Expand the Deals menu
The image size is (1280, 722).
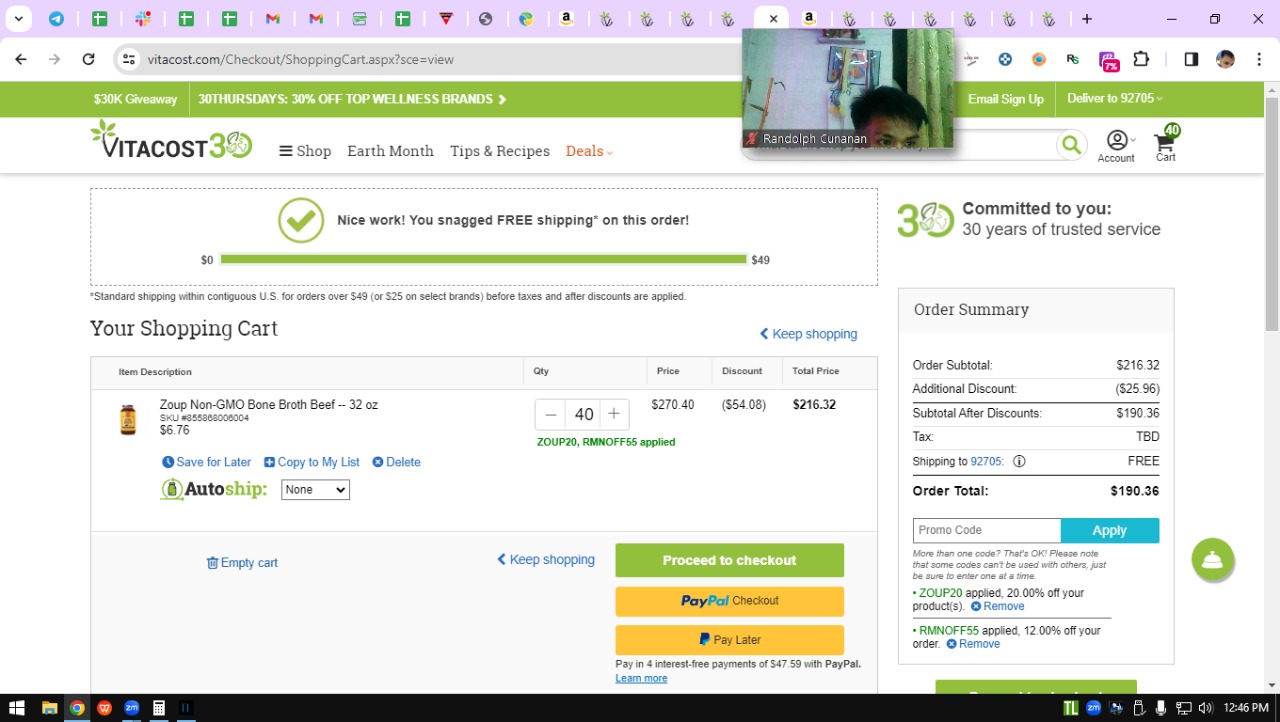click(x=589, y=151)
